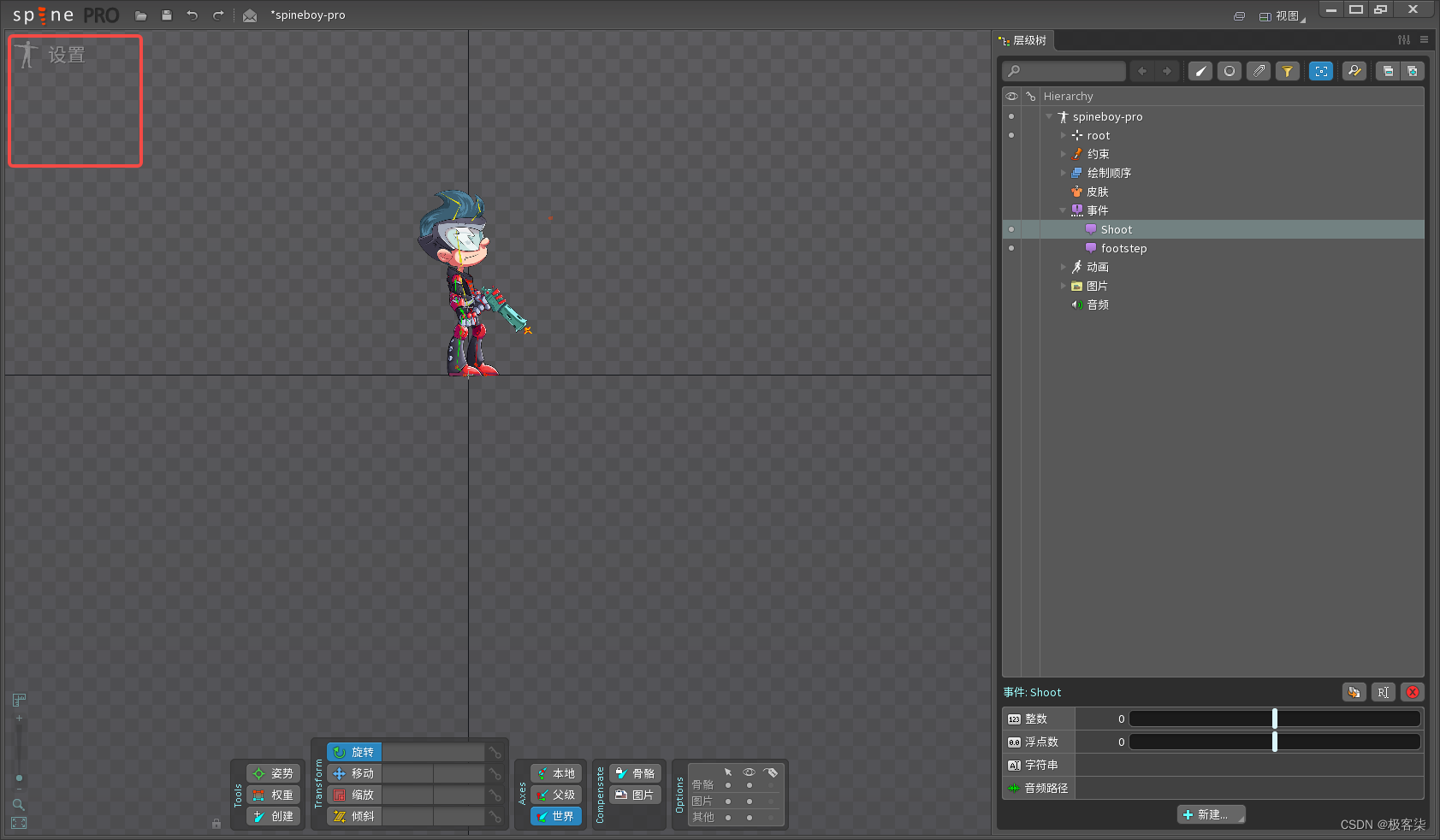Click the ruler icon above zoom slider

coord(19,700)
